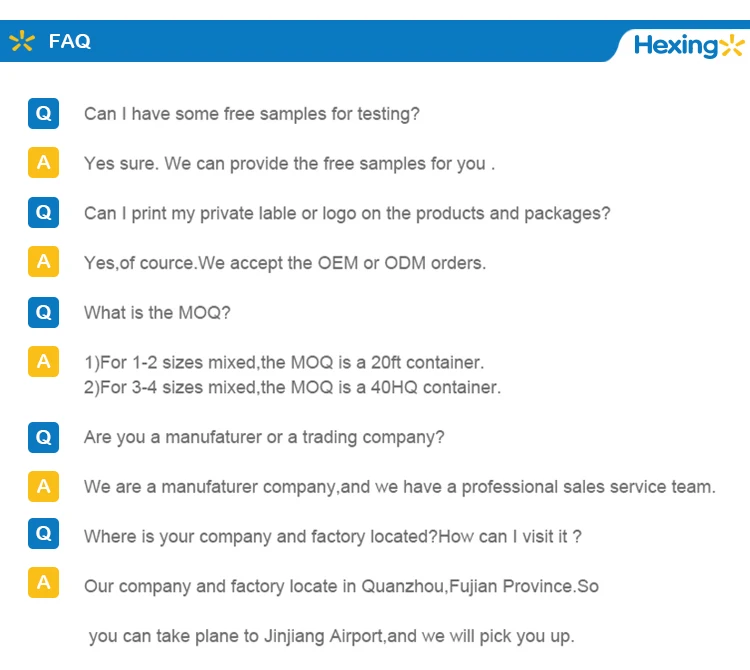Click the Q icon beside the MOQ question

43,312
